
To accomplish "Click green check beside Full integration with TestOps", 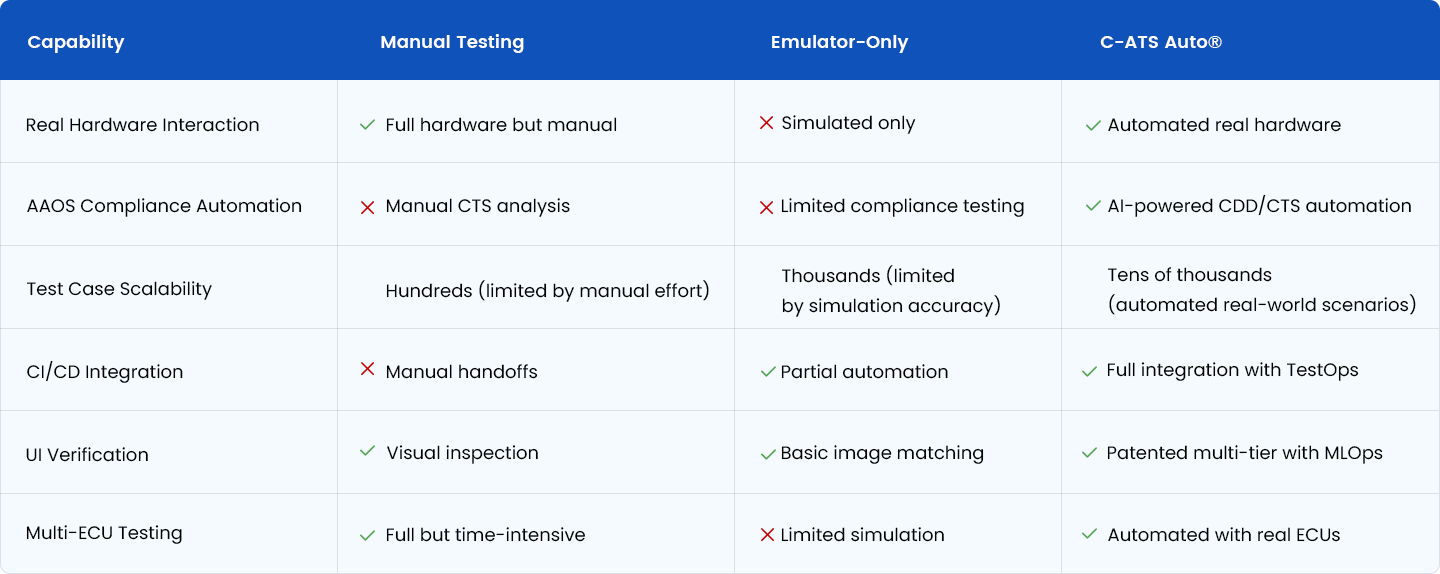I will (1090, 371).
